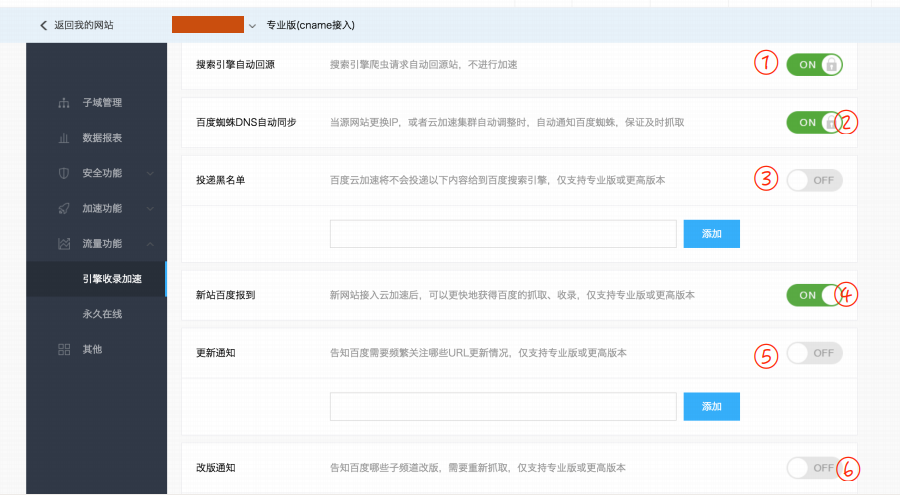
Task: Click the 返回我的网站 link
Action: click(x=84, y=25)
